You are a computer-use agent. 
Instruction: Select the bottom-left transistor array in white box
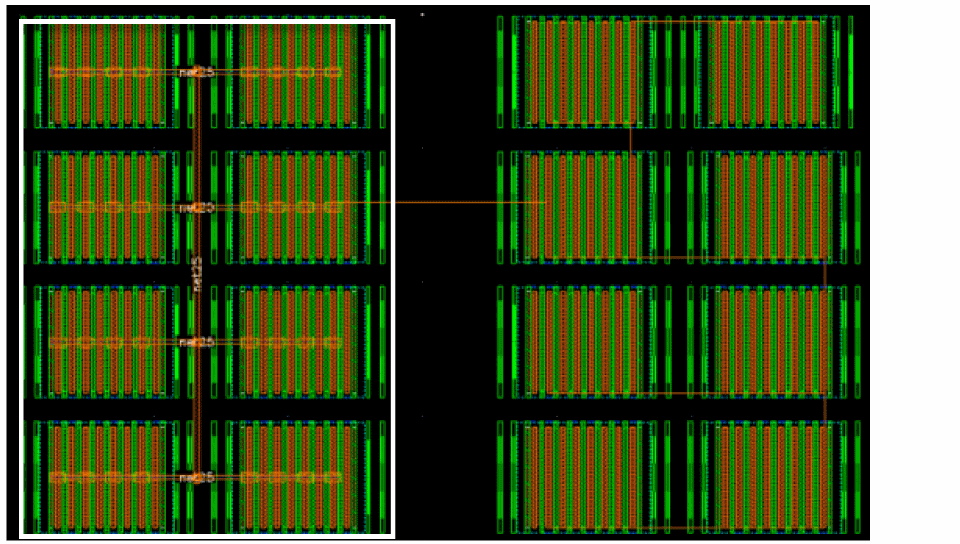[107, 476]
